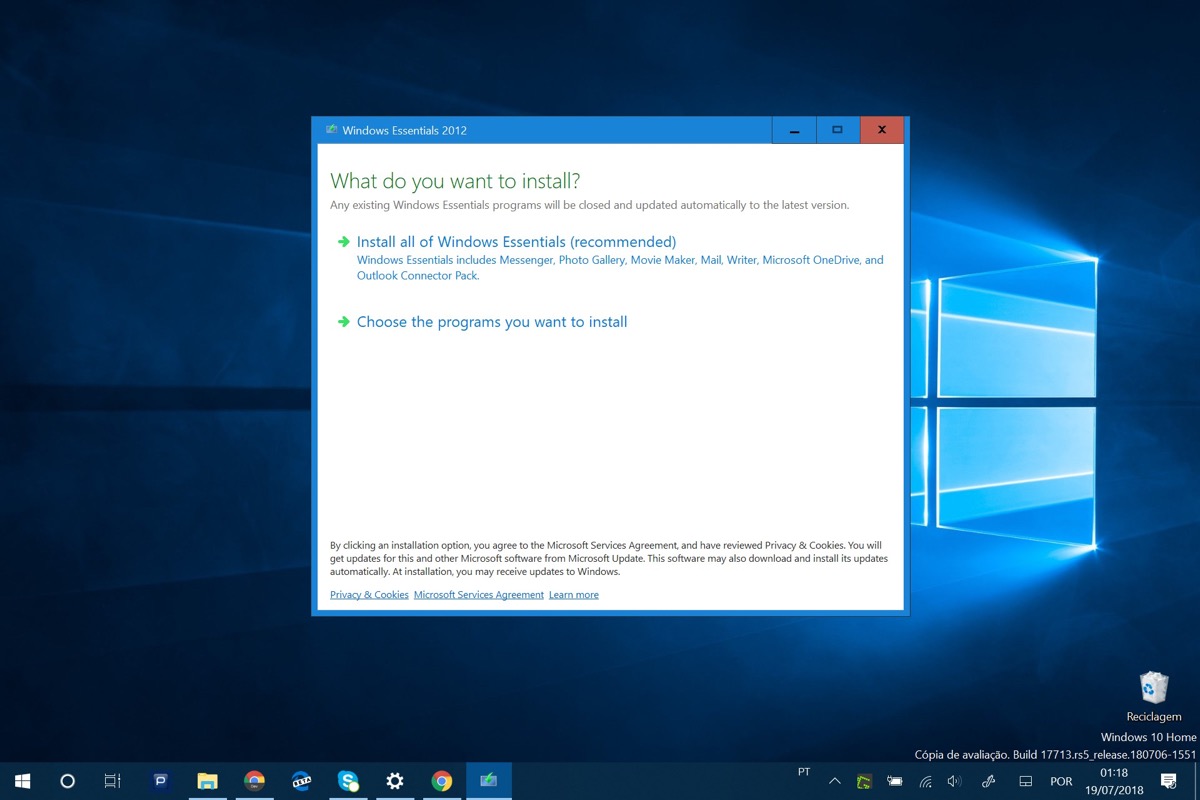
Task: Open Skype from the taskbar
Action: click(x=348, y=781)
